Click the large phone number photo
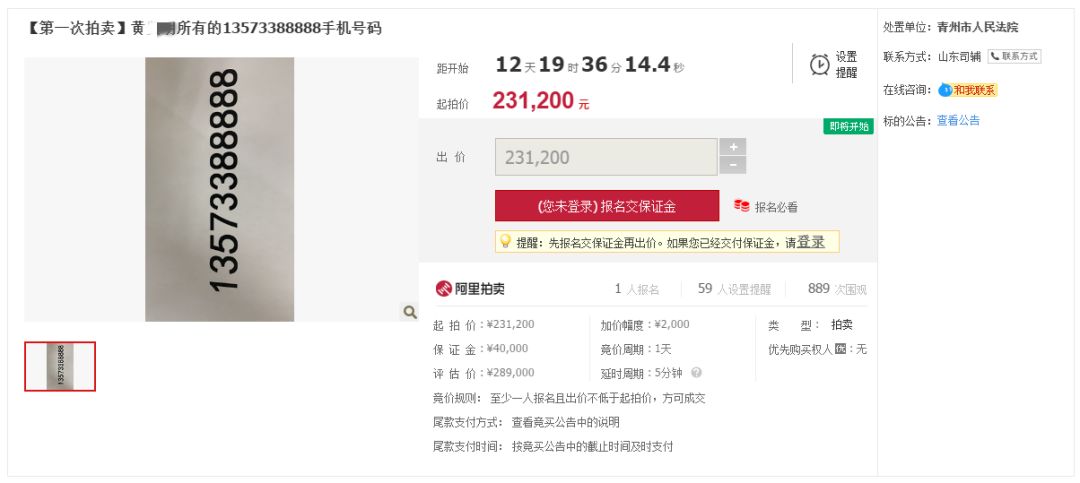 (220, 189)
